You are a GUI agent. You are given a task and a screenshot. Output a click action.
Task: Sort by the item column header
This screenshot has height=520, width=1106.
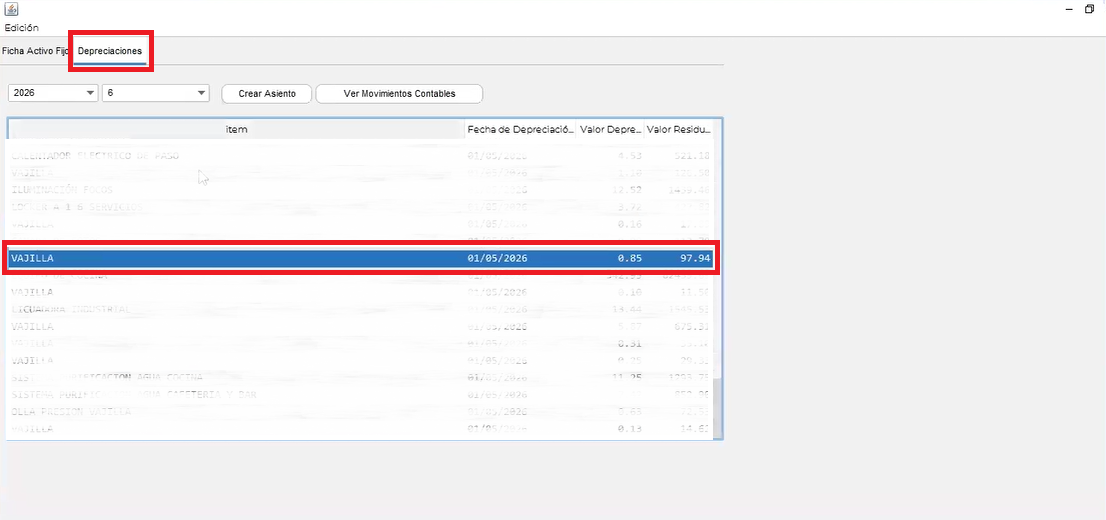click(x=236, y=130)
